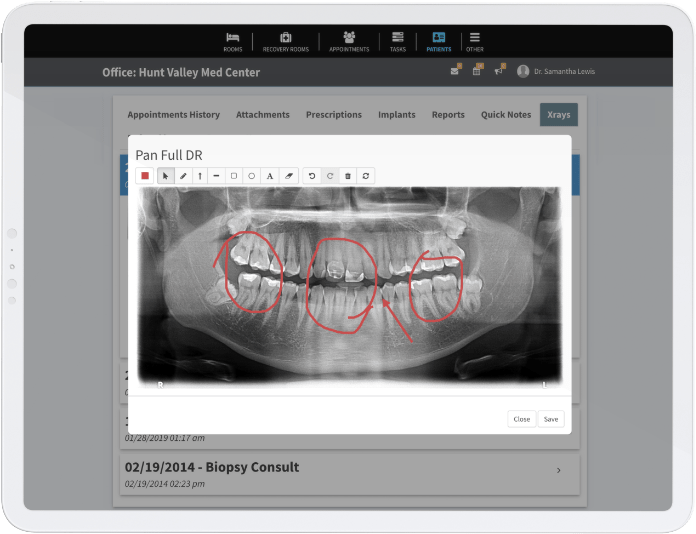Switch to Appointments History tab
Image resolution: width=696 pixels, height=534 pixels.
(174, 115)
